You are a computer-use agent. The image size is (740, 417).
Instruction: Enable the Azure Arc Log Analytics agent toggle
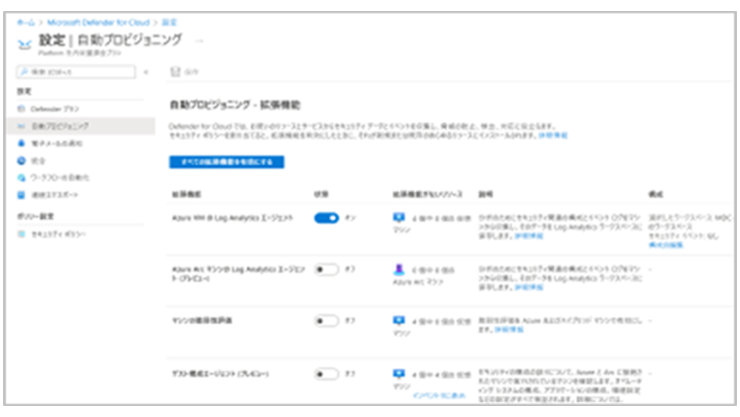click(x=326, y=269)
